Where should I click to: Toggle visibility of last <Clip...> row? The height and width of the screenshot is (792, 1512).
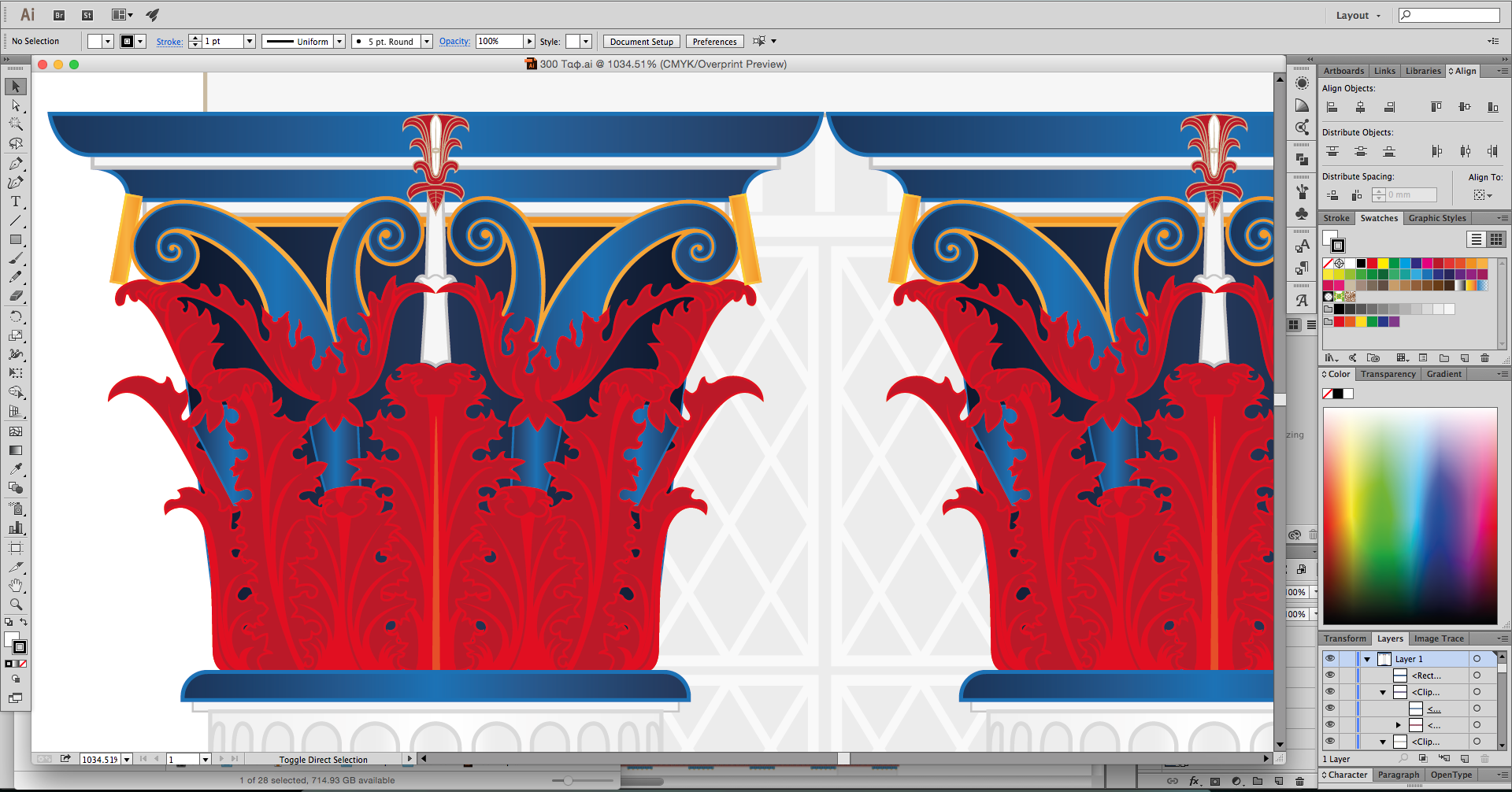tap(1330, 742)
